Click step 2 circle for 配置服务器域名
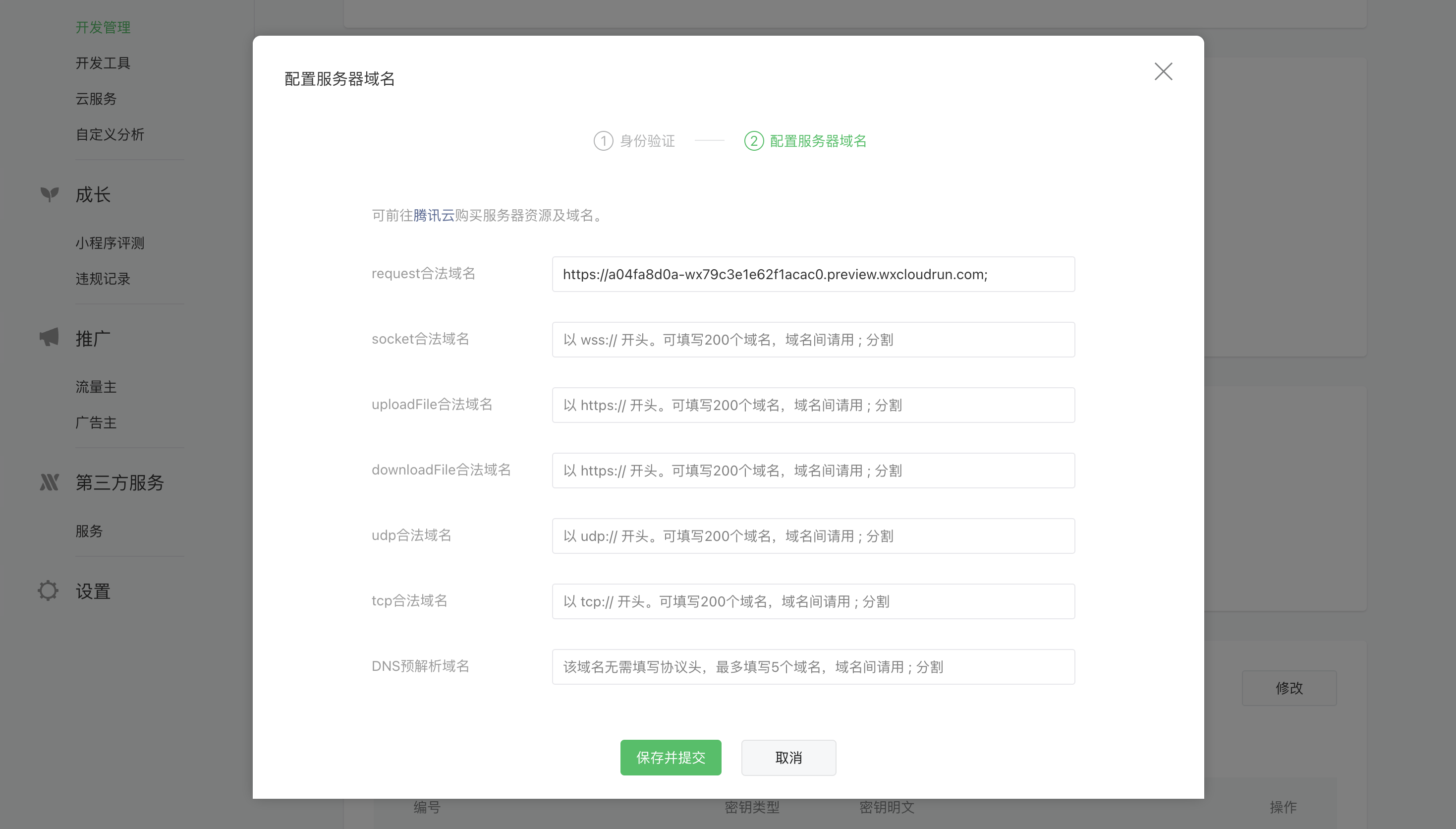 click(x=753, y=141)
